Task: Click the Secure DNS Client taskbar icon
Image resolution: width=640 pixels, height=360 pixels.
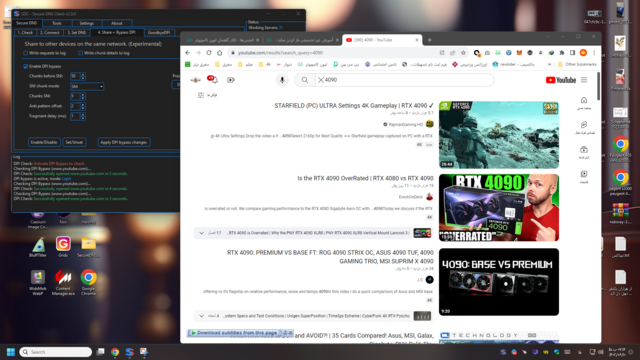Action: tap(129, 352)
